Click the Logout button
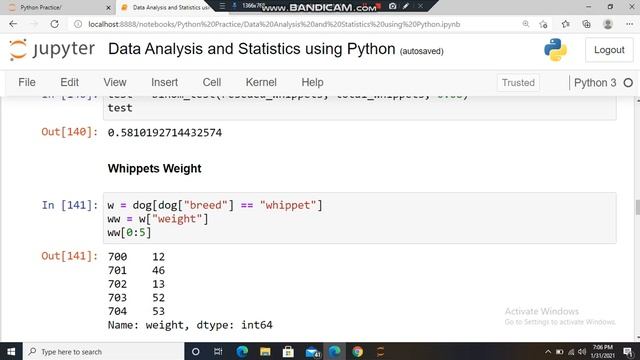This screenshot has width=640, height=360. (x=609, y=50)
